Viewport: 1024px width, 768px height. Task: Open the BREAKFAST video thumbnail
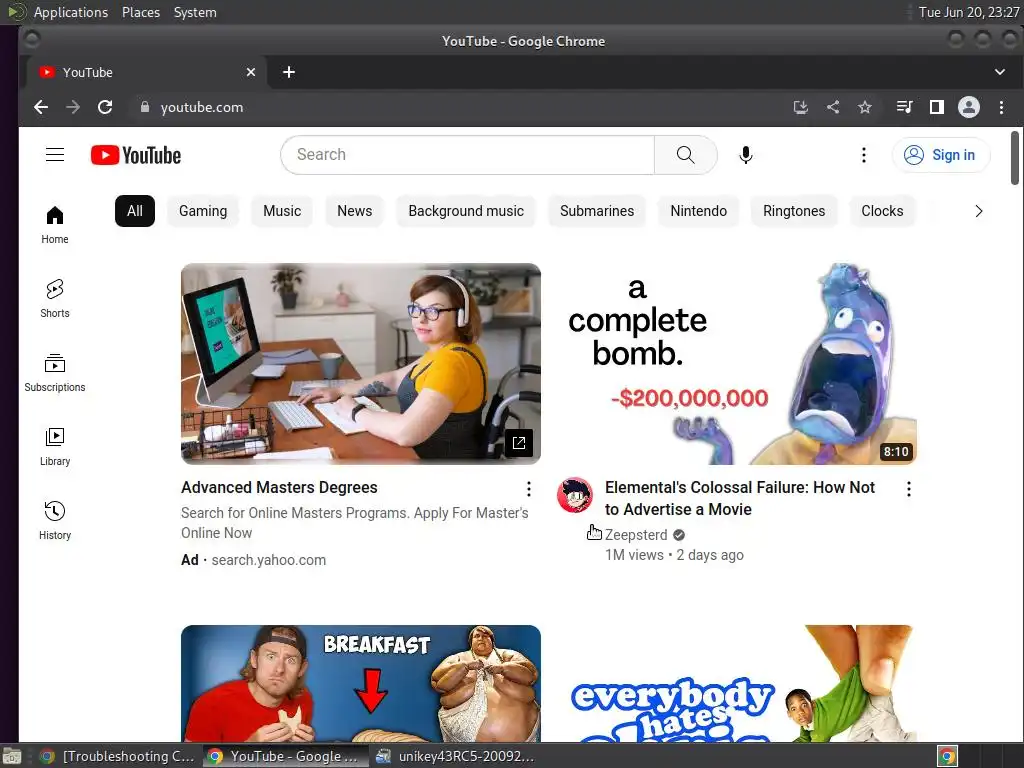pyautogui.click(x=360, y=683)
